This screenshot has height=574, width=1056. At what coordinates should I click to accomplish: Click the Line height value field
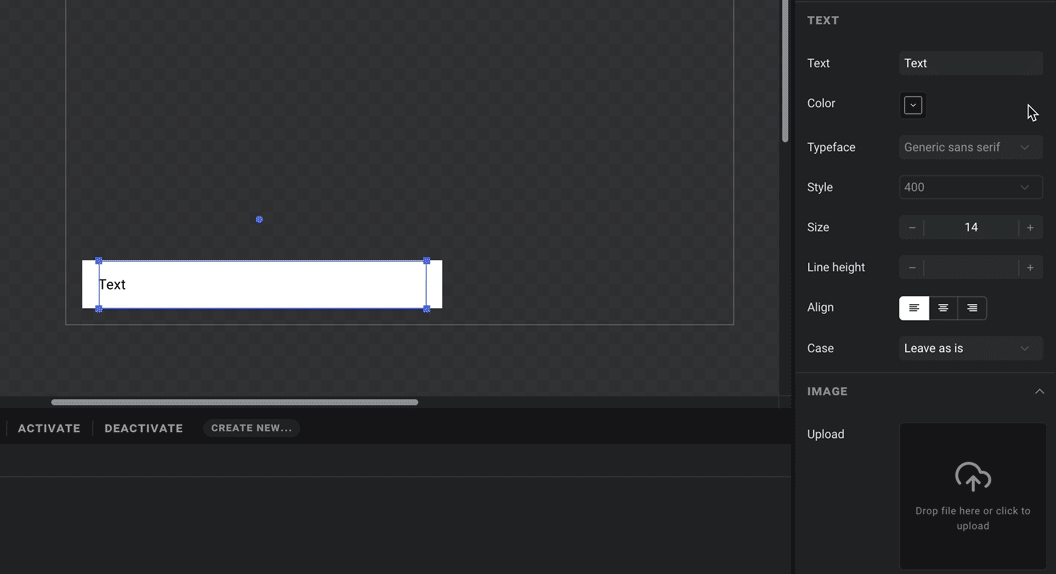(x=971, y=267)
